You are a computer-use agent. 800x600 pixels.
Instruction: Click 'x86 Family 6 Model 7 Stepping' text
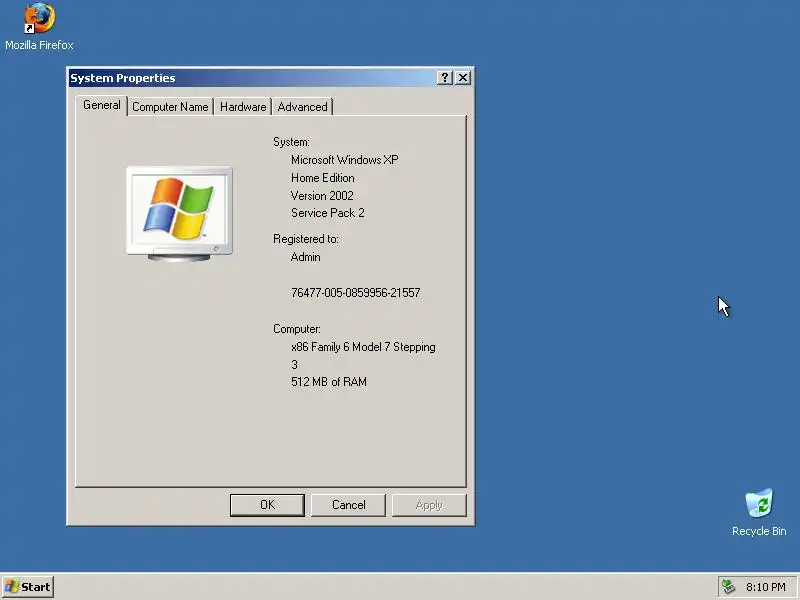(363, 347)
